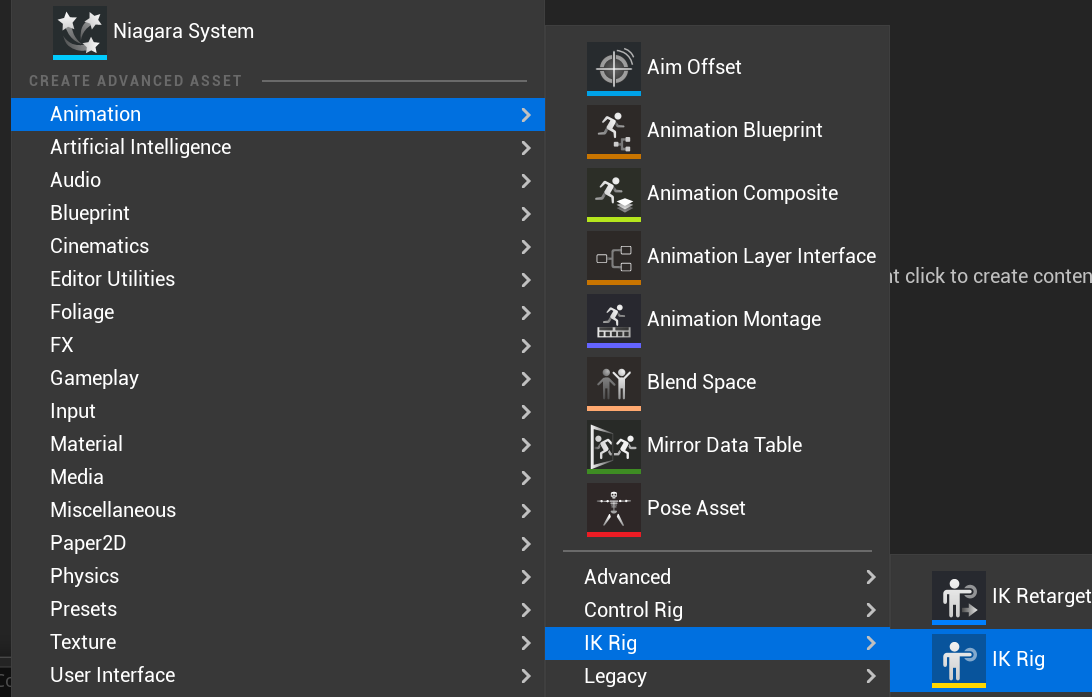Open the Advanced animation submenu
Viewport: 1092px width, 697px height.
pyautogui.click(x=717, y=577)
